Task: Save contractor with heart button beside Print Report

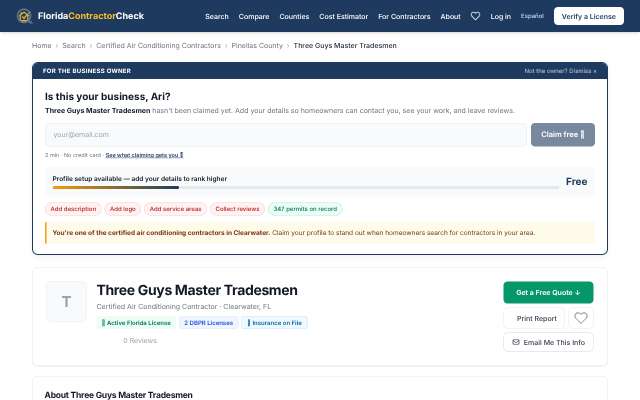Action: pos(581,318)
